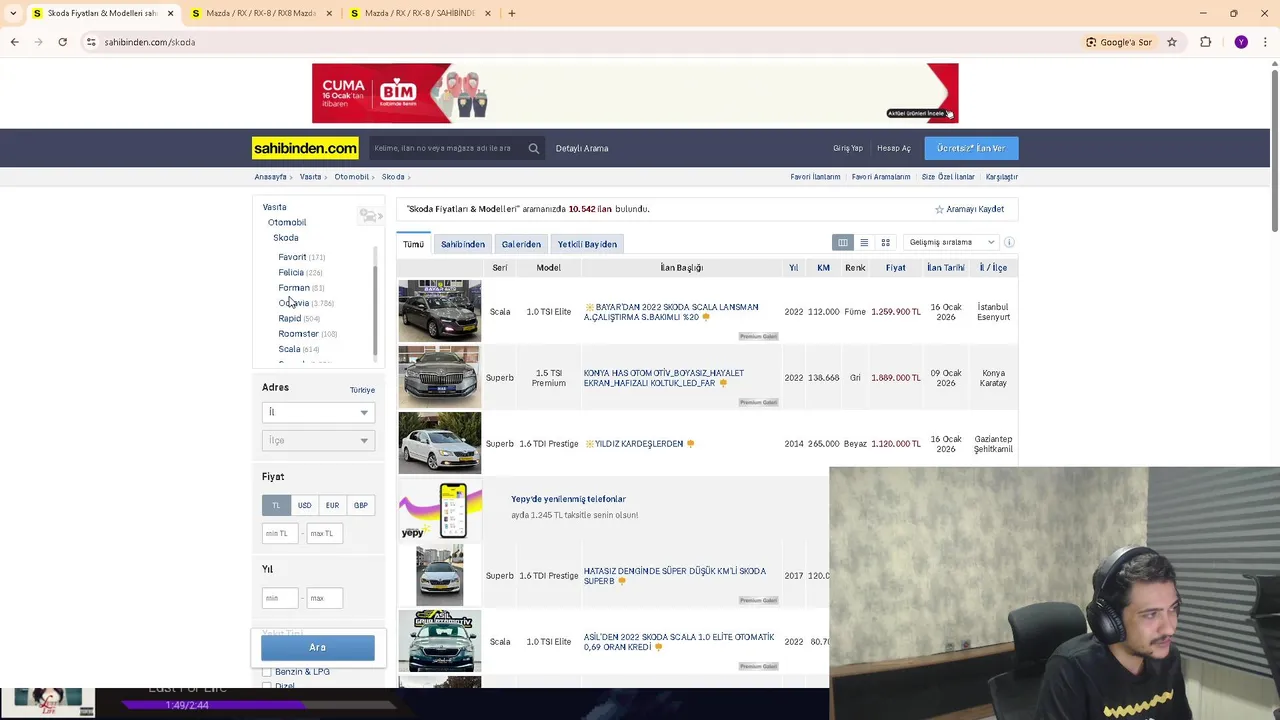Image resolution: width=1280 pixels, height=720 pixels.
Task: Switch to table column view icon
Action: pos(843,242)
